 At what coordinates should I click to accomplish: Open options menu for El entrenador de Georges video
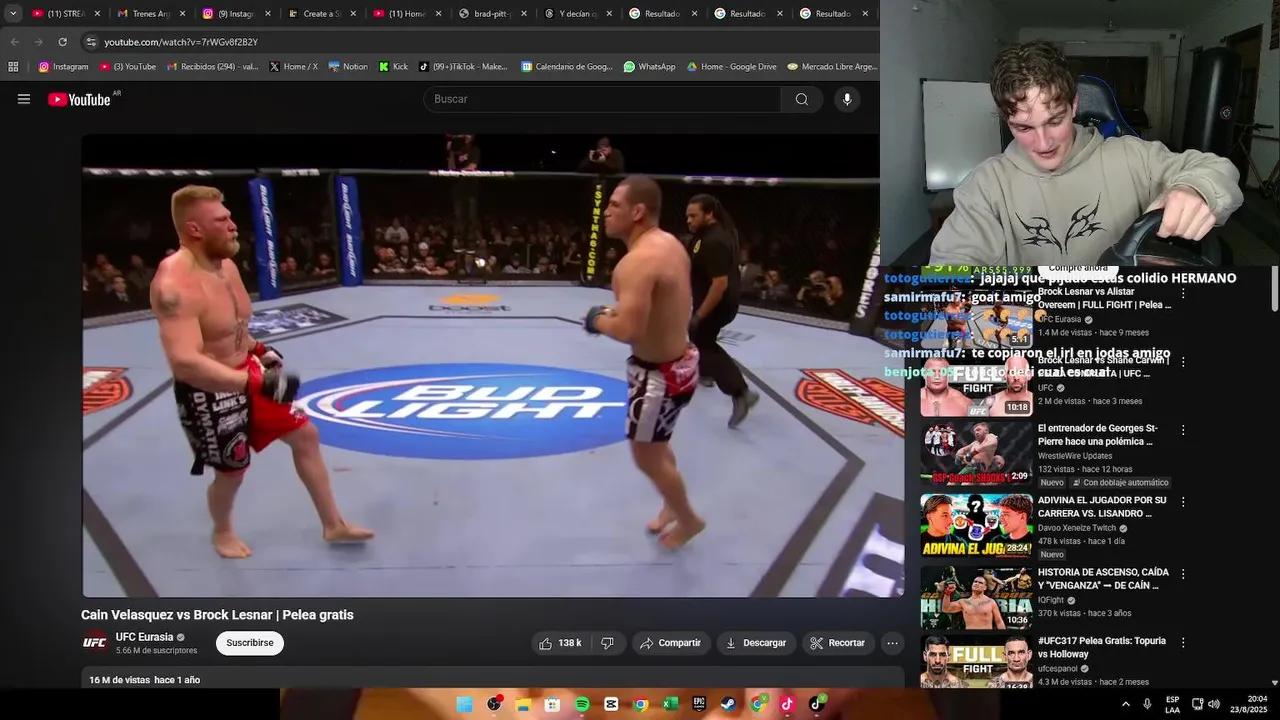[x=1183, y=430]
